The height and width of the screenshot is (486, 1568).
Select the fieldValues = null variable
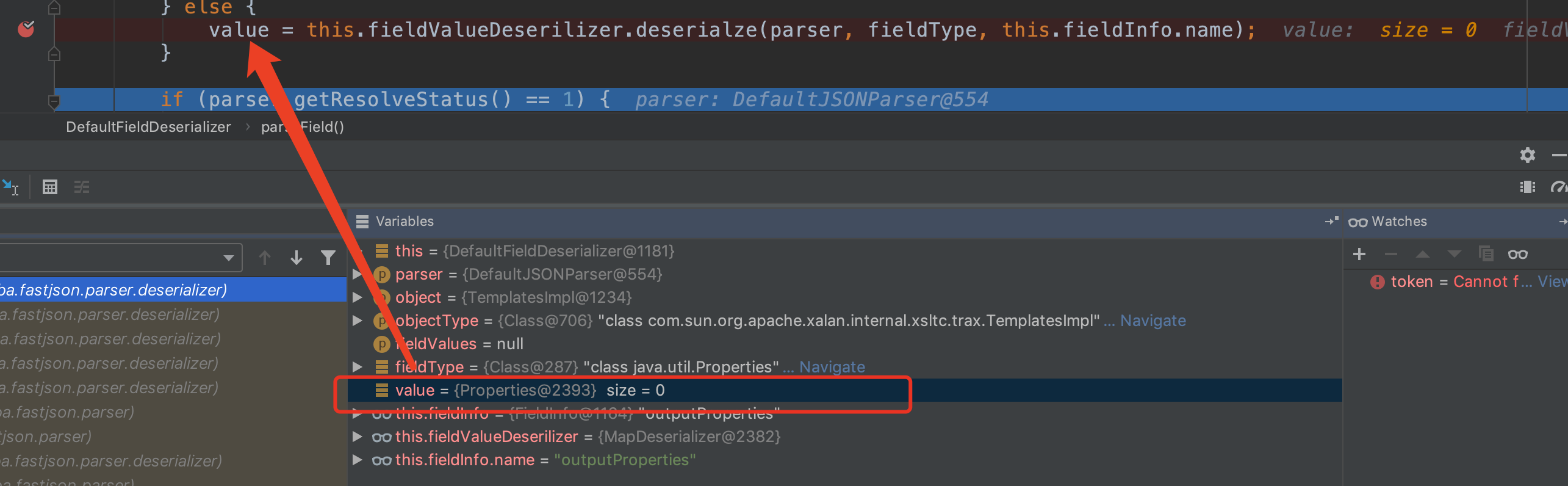coord(459,344)
